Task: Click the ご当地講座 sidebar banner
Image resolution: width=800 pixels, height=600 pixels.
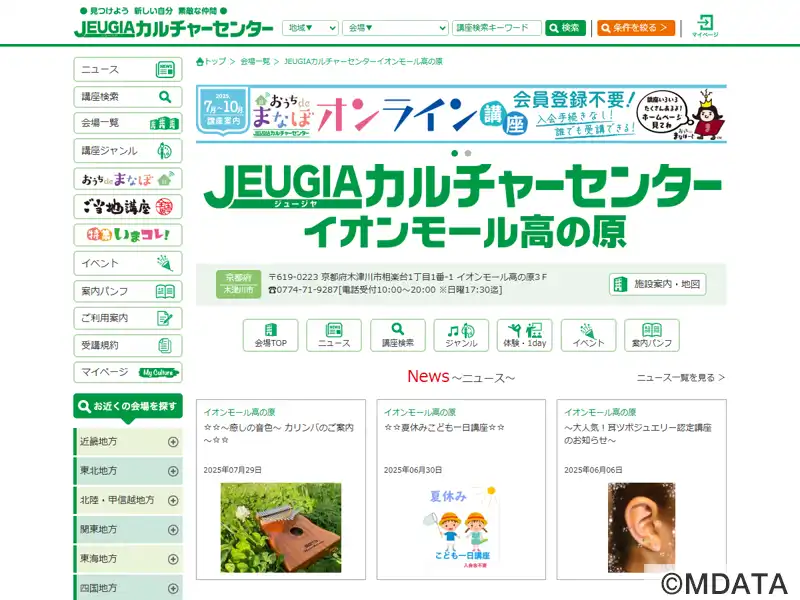Action: (x=128, y=207)
